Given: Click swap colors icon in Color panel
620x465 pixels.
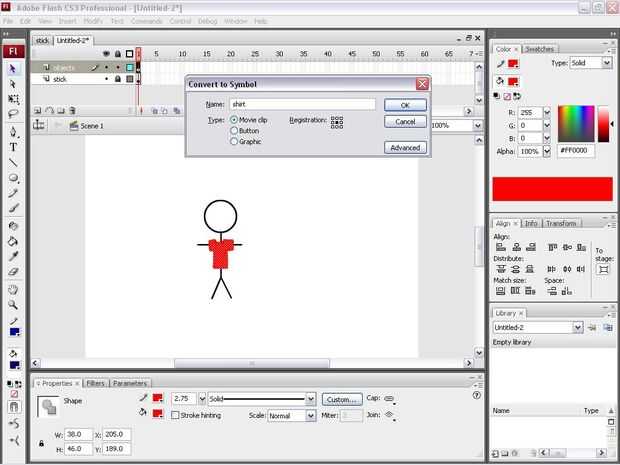Looking at the screenshot, I should 517,96.
